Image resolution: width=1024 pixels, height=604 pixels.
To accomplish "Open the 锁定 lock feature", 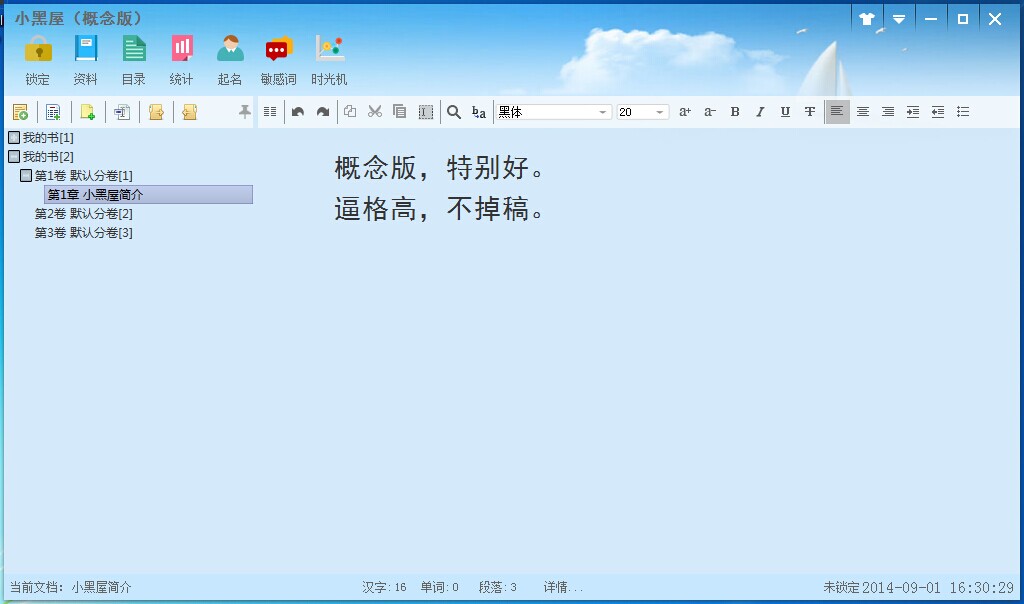I will (x=38, y=59).
